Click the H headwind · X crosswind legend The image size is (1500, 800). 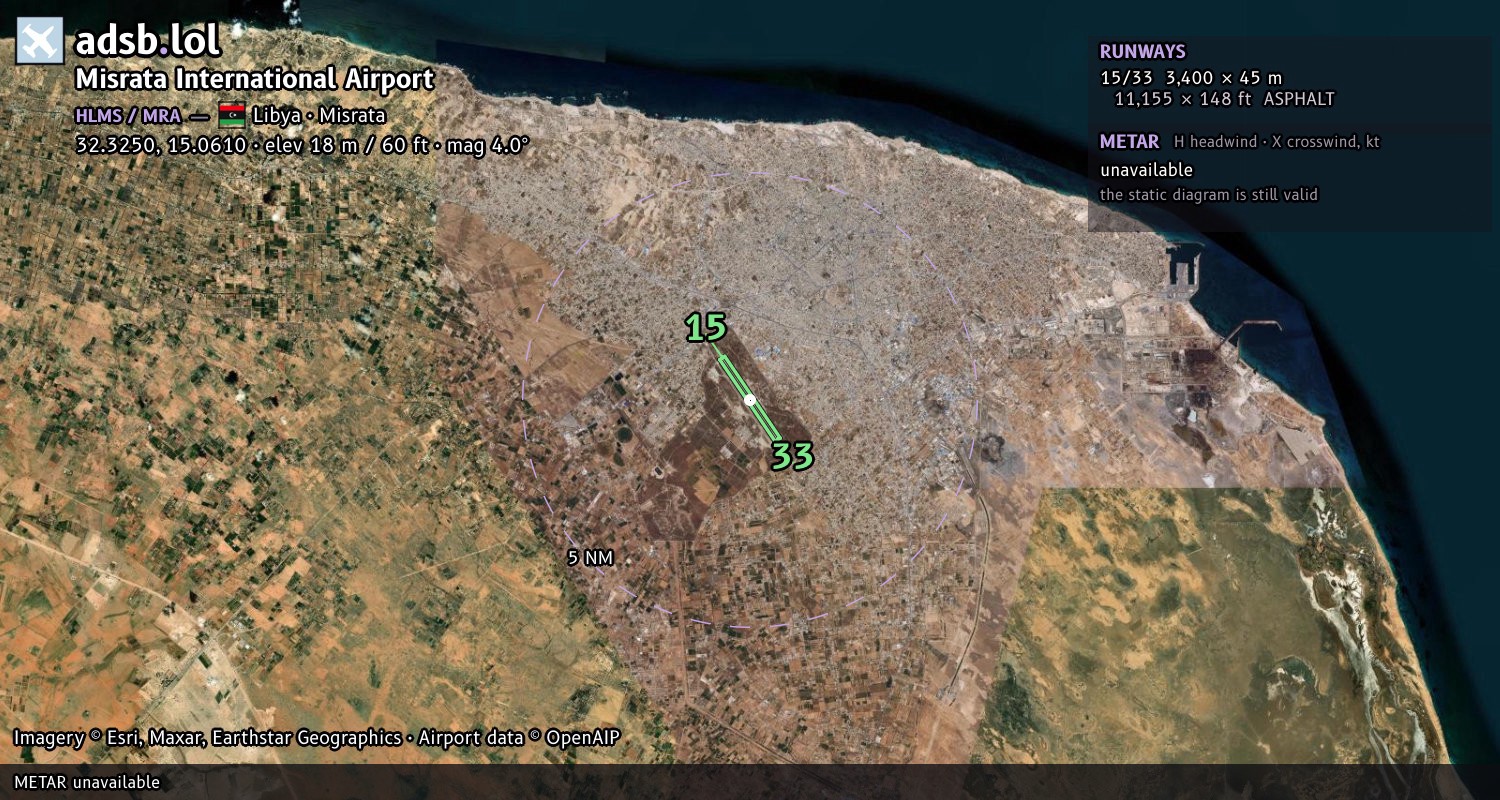1276,142
